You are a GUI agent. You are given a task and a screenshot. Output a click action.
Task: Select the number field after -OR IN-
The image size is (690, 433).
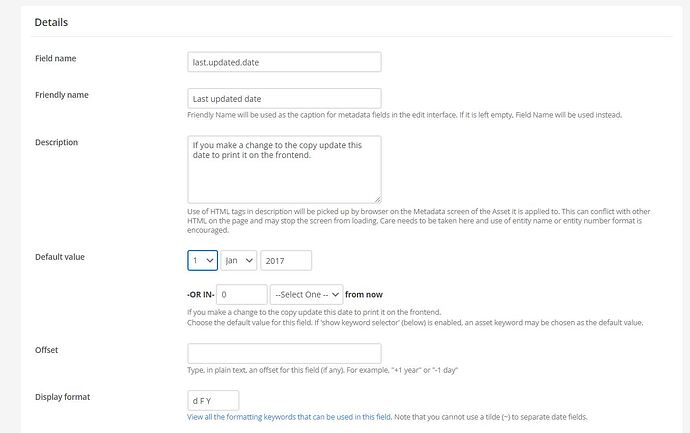[x=241, y=295]
